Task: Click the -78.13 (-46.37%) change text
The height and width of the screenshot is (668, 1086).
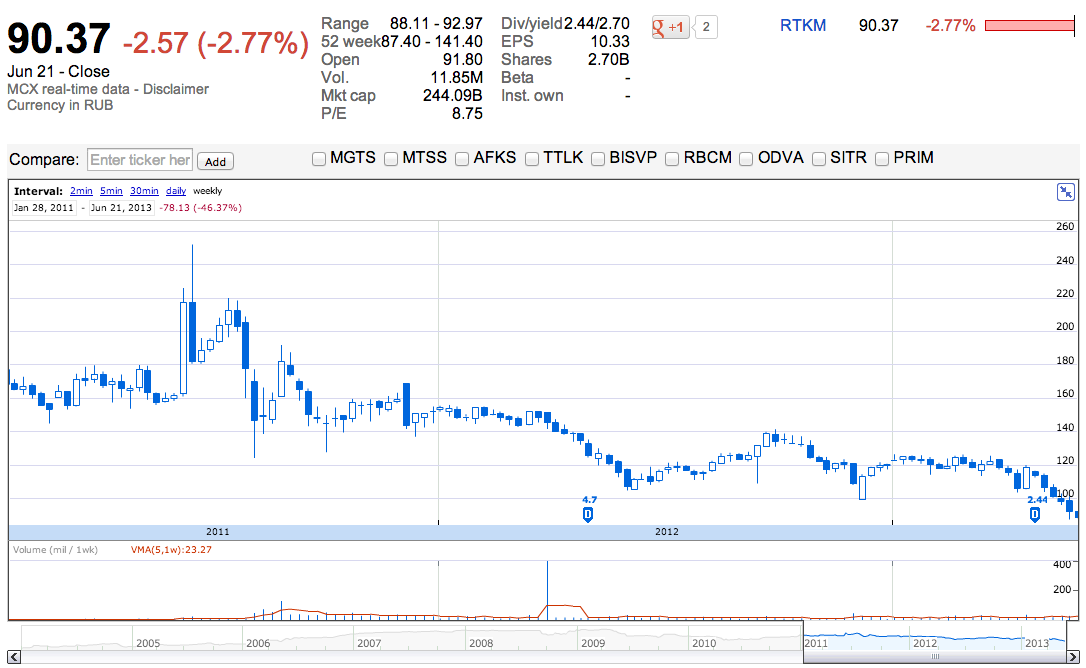Action: [201, 208]
